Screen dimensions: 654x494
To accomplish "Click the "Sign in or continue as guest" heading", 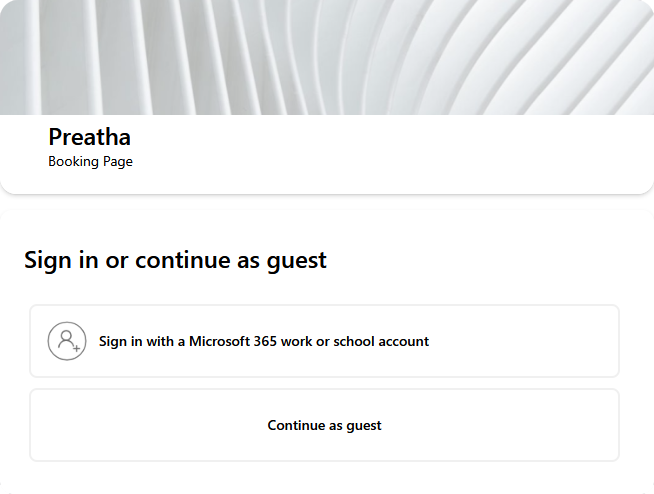I will 175,260.
